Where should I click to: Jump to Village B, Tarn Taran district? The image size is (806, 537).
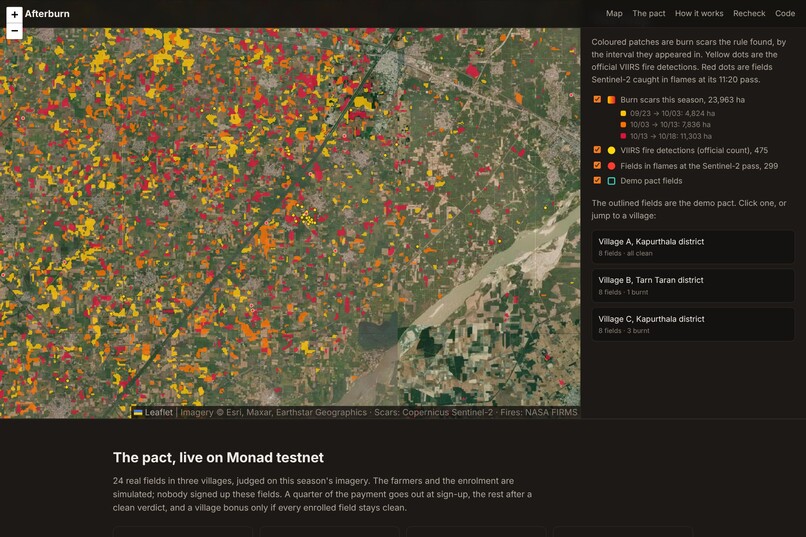tap(693, 286)
